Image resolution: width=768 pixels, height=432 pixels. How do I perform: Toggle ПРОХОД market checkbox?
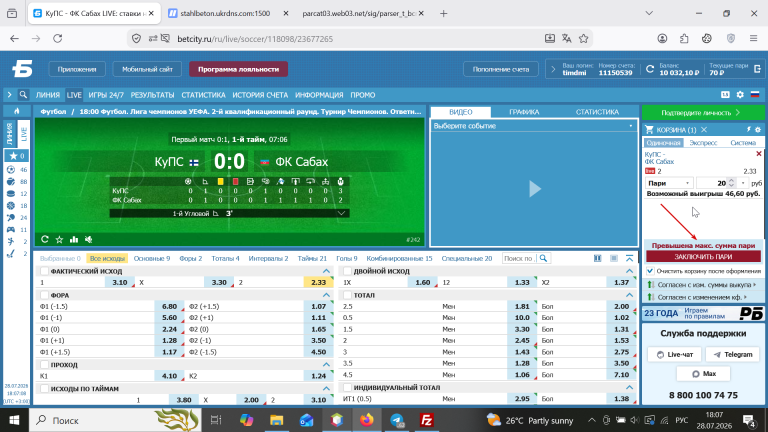45,364
